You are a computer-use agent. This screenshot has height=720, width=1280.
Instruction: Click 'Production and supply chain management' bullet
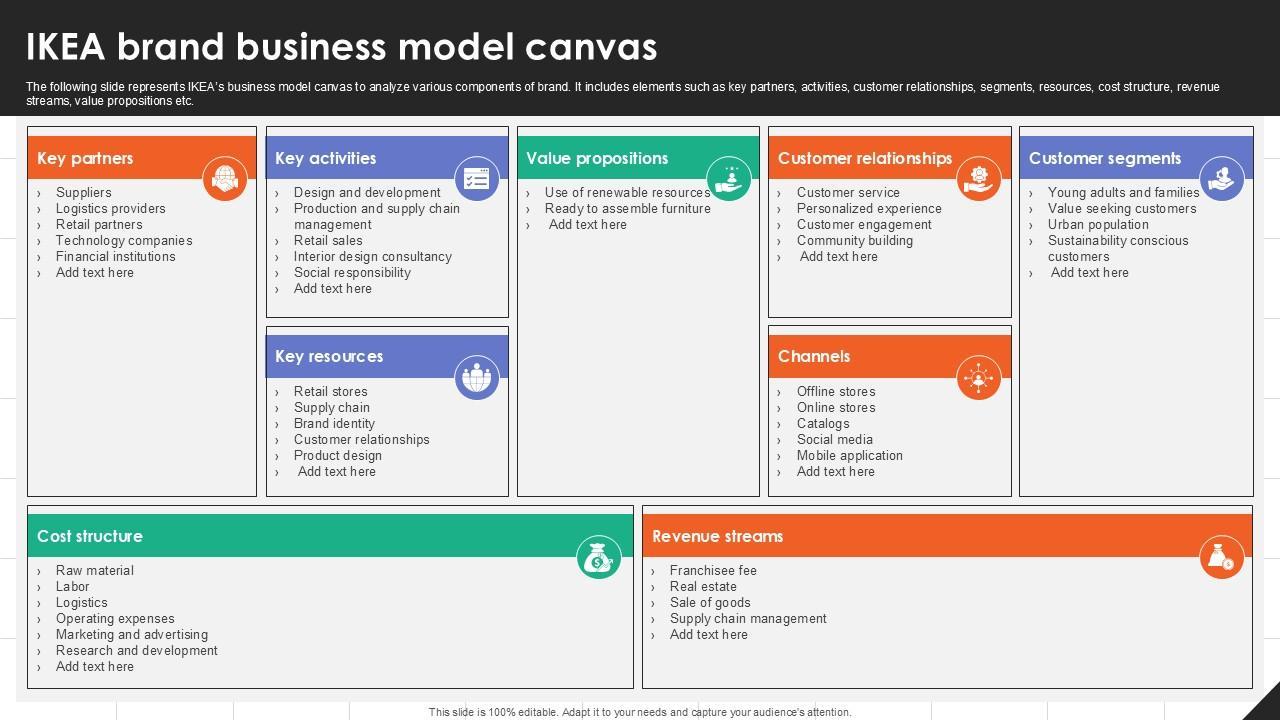click(x=377, y=216)
